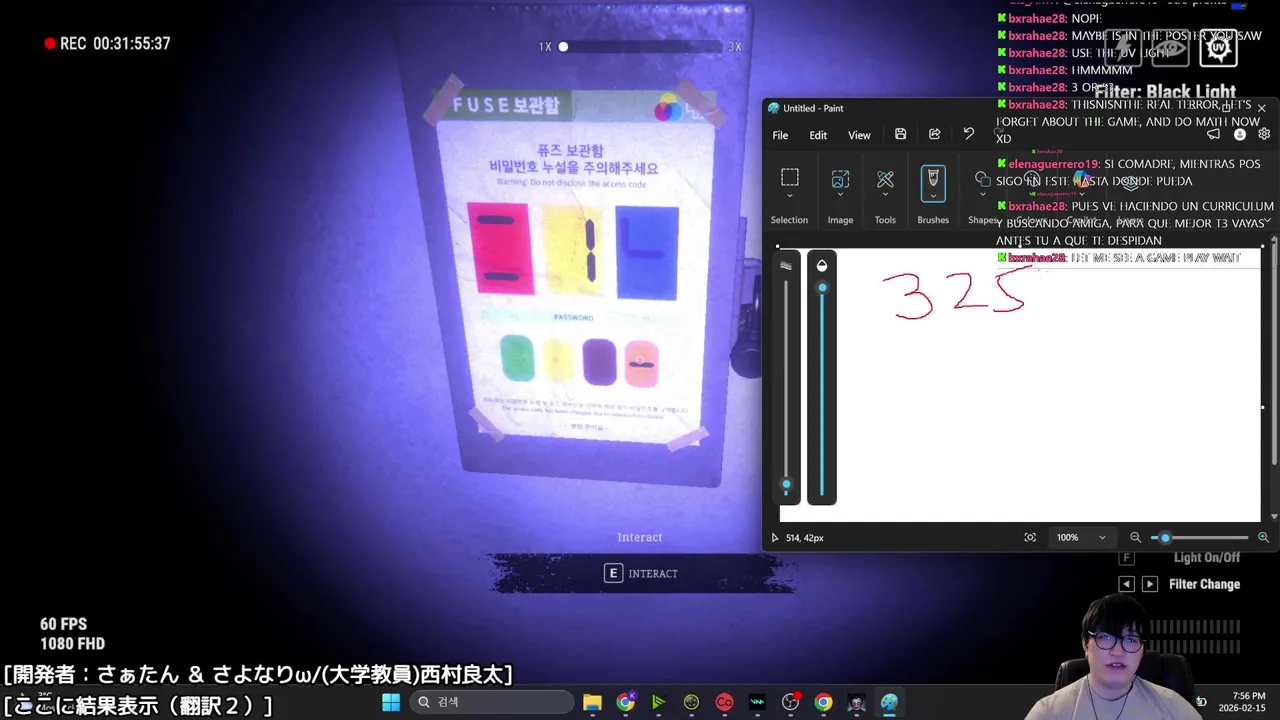The image size is (1280, 720).
Task: Open the Edit menu in Paint
Action: (x=818, y=135)
